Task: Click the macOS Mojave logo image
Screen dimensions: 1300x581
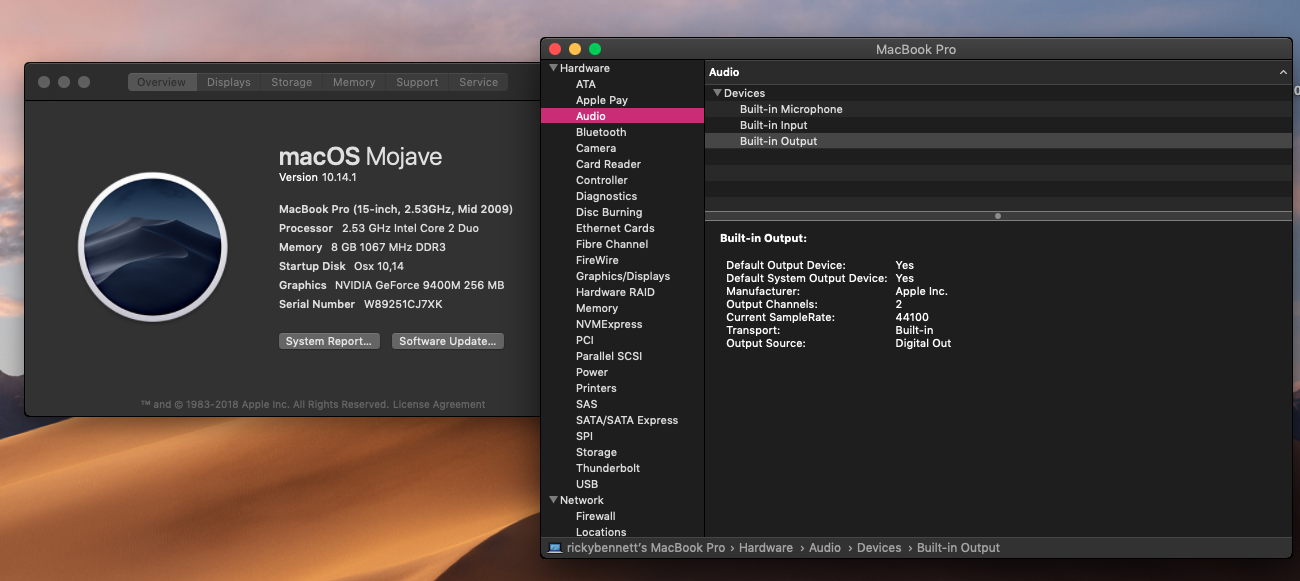Action: 153,246
